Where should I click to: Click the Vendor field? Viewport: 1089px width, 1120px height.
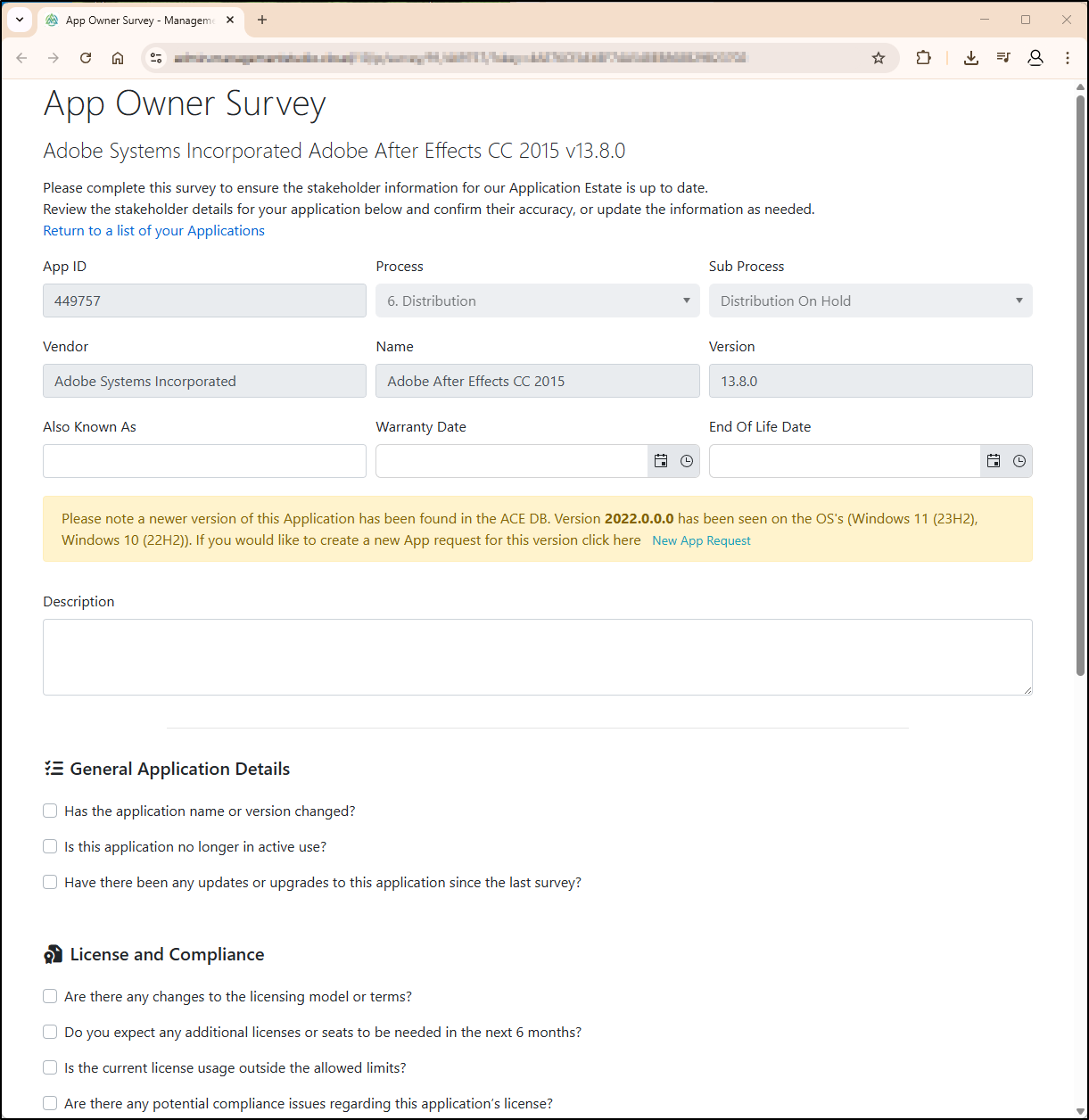click(204, 381)
